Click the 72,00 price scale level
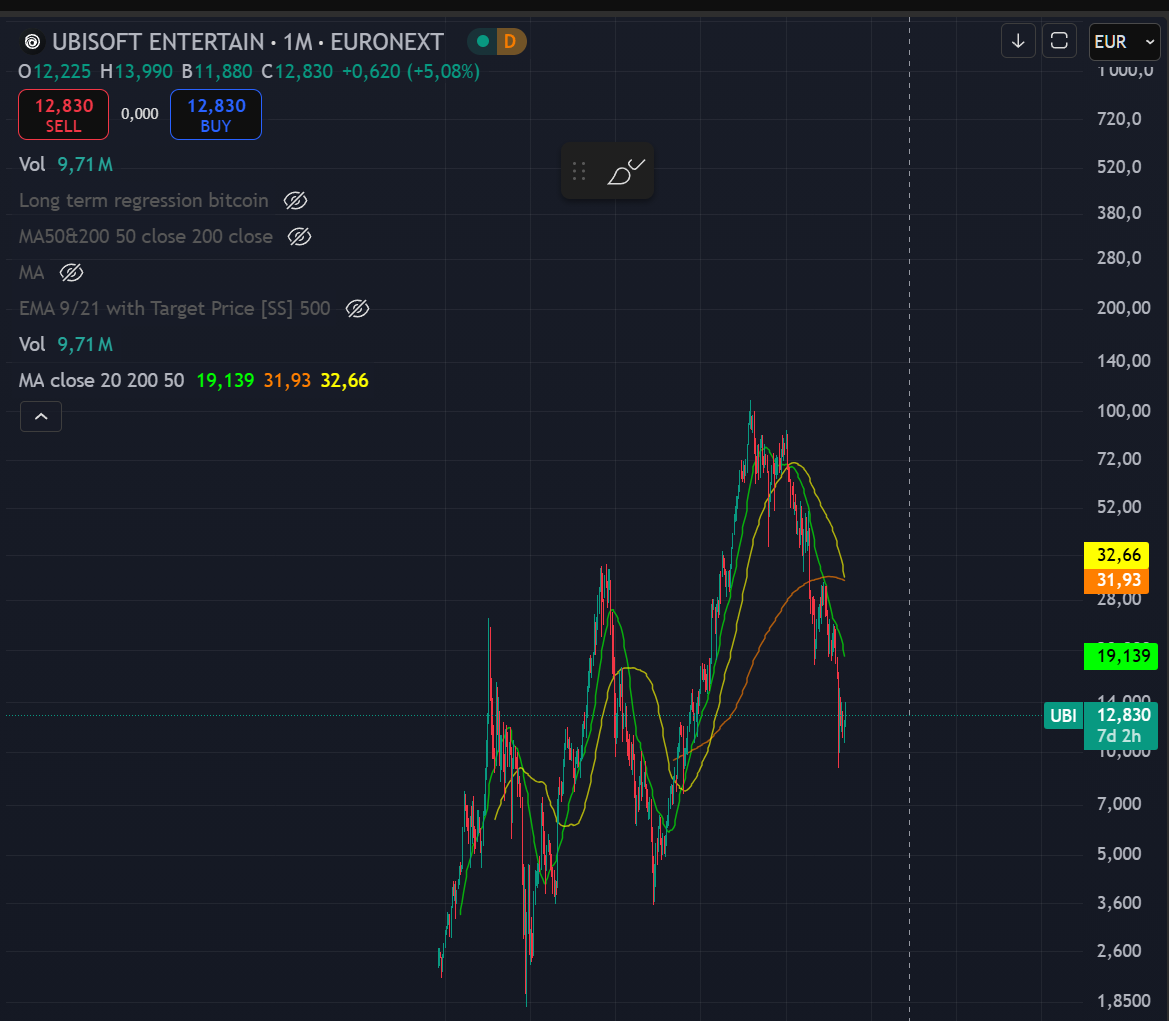Image resolution: width=1169 pixels, height=1021 pixels. (x=1119, y=459)
